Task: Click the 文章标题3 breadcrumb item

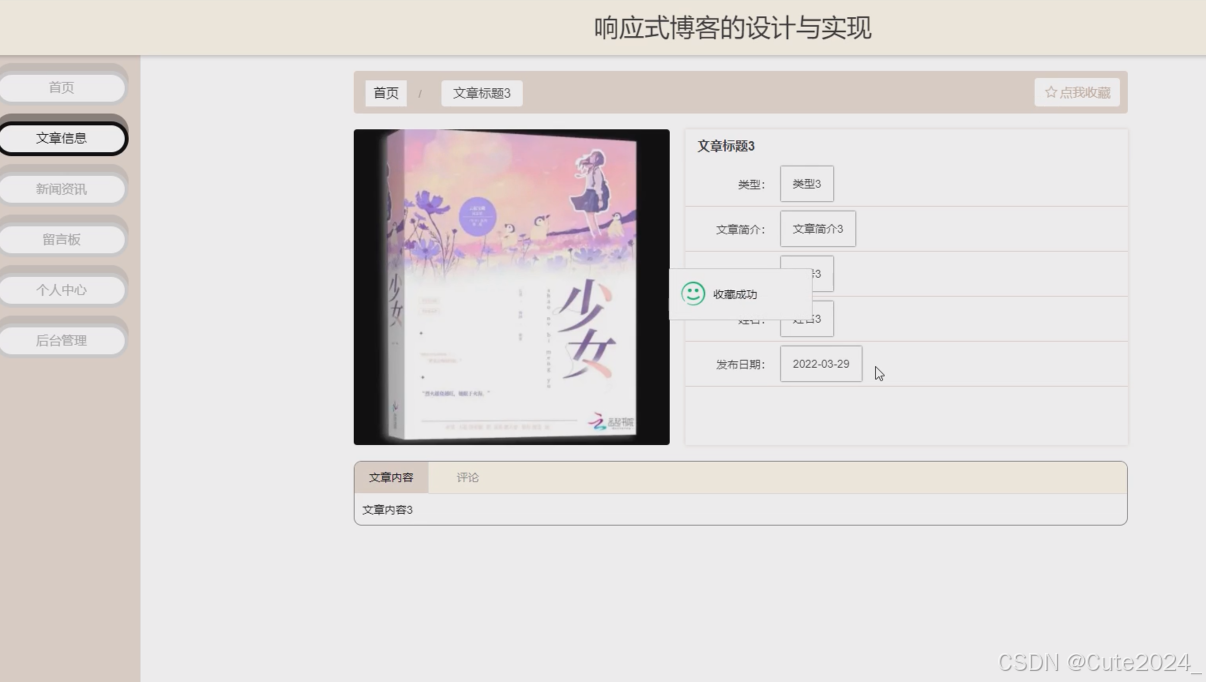Action: point(482,93)
